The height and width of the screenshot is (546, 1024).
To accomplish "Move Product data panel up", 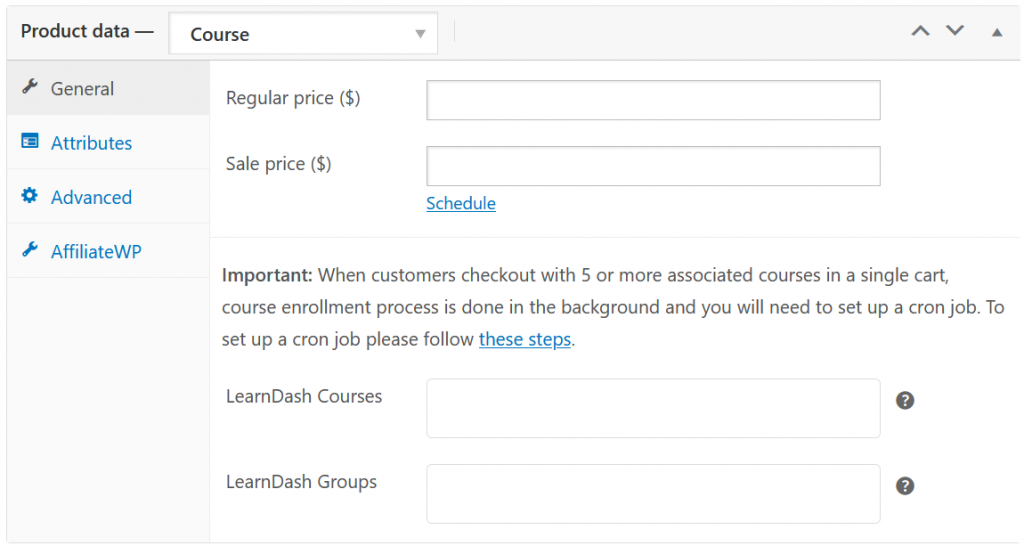I will 920,31.
